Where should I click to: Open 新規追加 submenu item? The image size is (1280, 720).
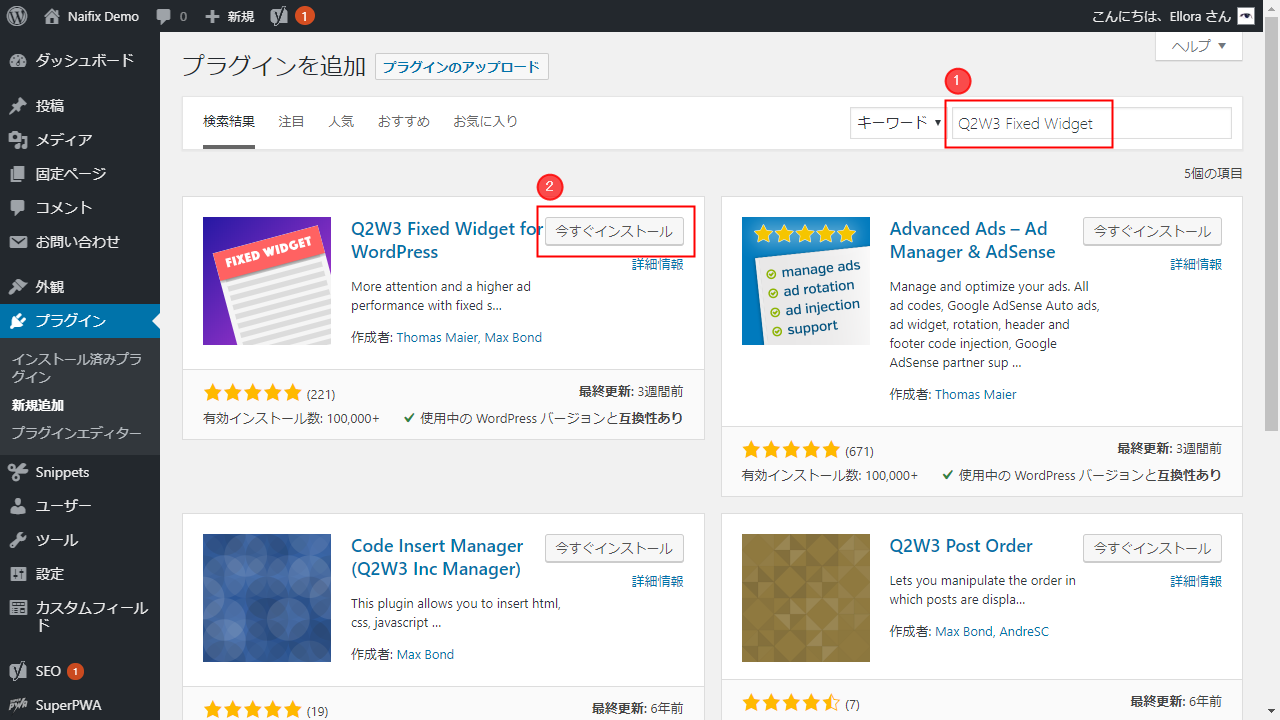[38, 405]
